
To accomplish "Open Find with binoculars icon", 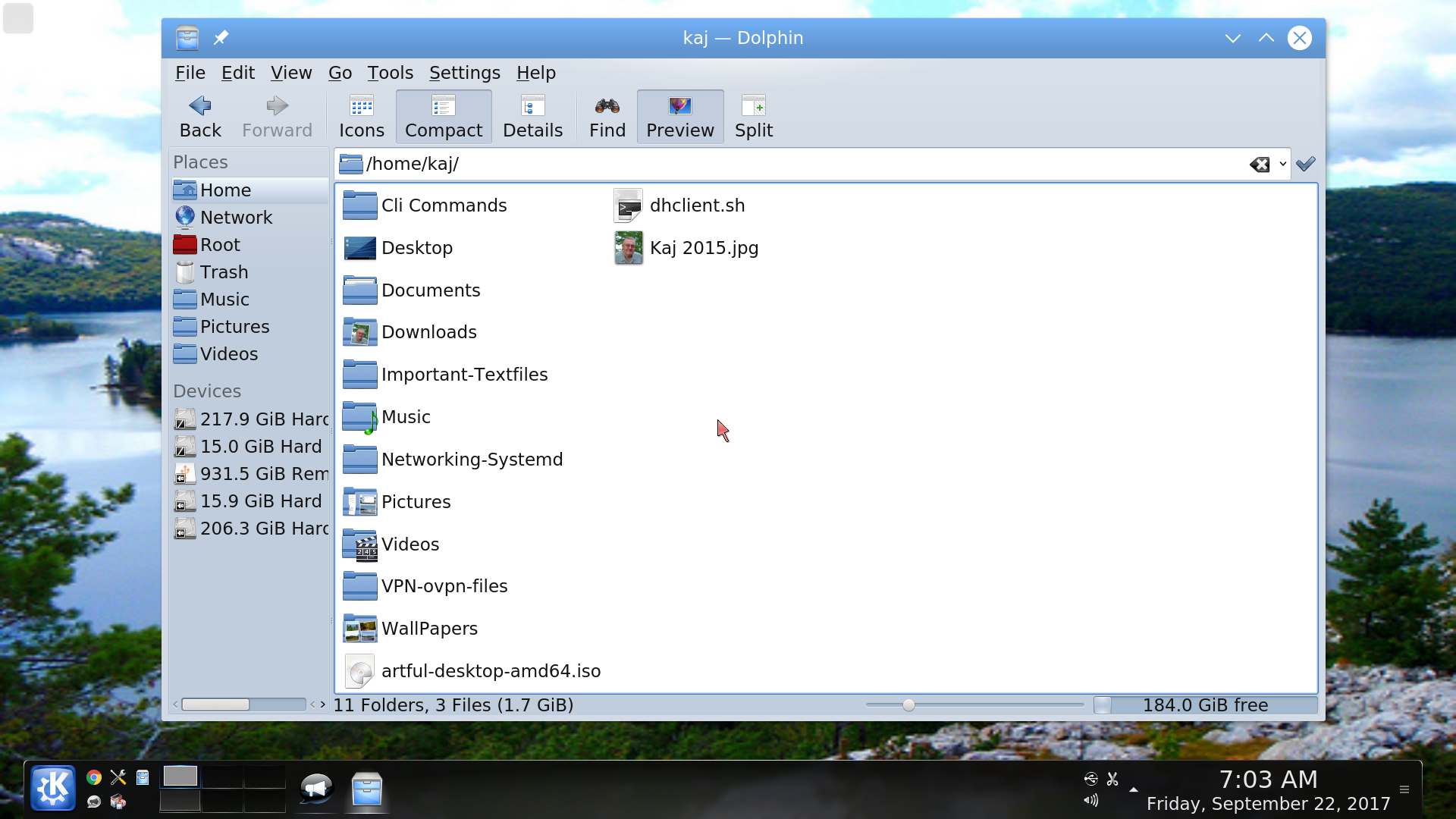I will (x=607, y=117).
